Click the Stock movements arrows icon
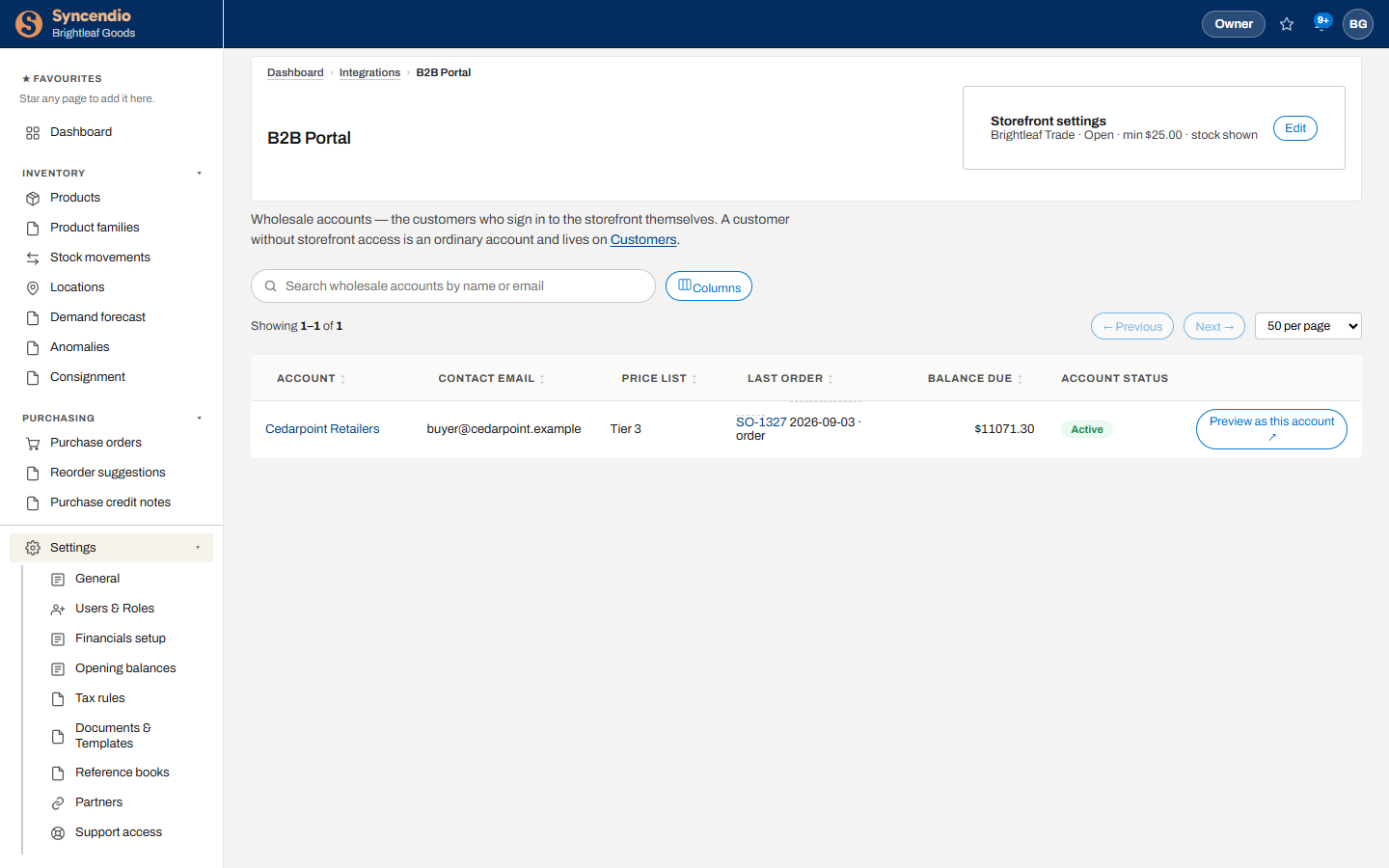 coord(33,258)
